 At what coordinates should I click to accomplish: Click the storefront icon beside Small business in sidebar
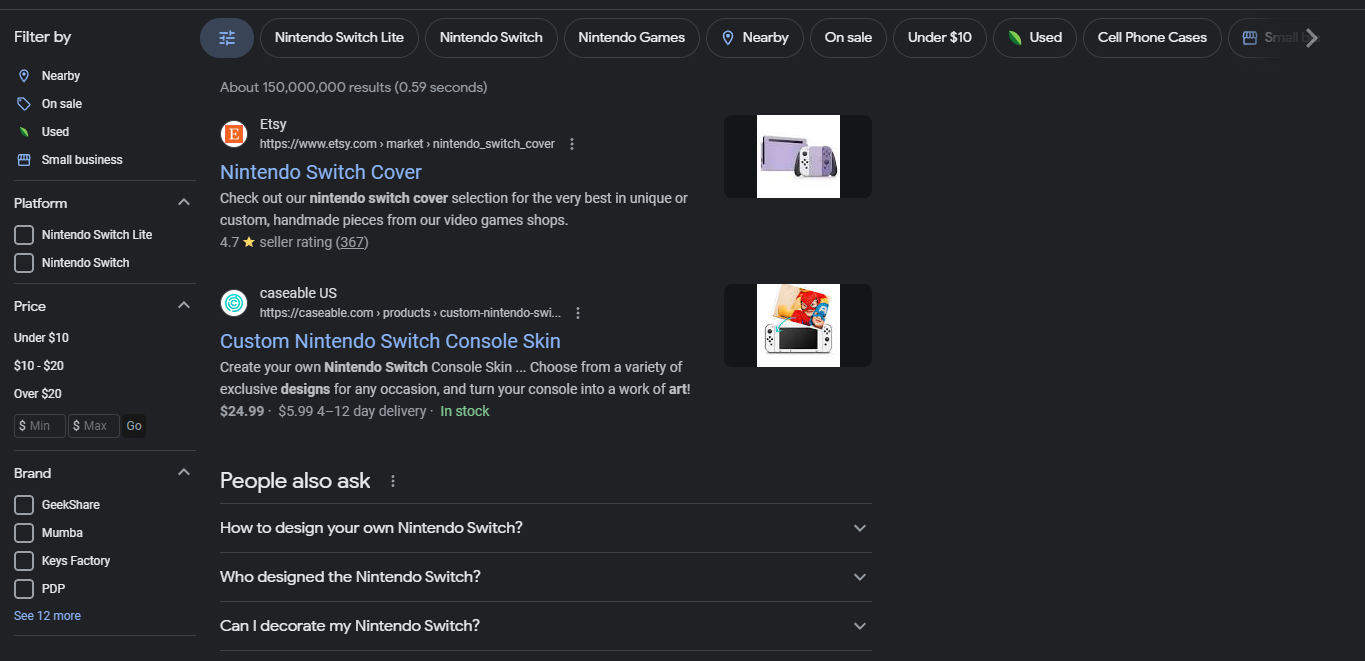coord(24,160)
